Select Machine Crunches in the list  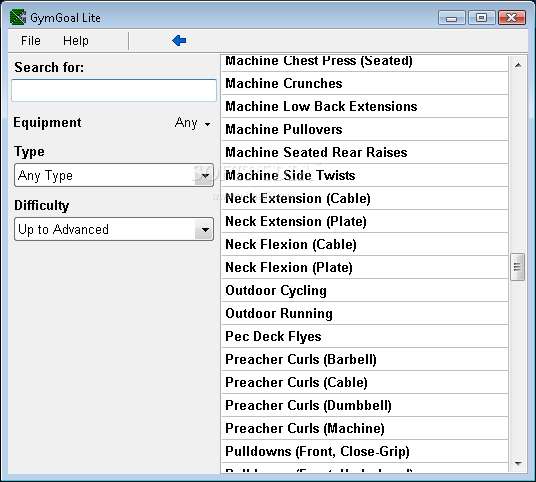[x=365, y=83]
